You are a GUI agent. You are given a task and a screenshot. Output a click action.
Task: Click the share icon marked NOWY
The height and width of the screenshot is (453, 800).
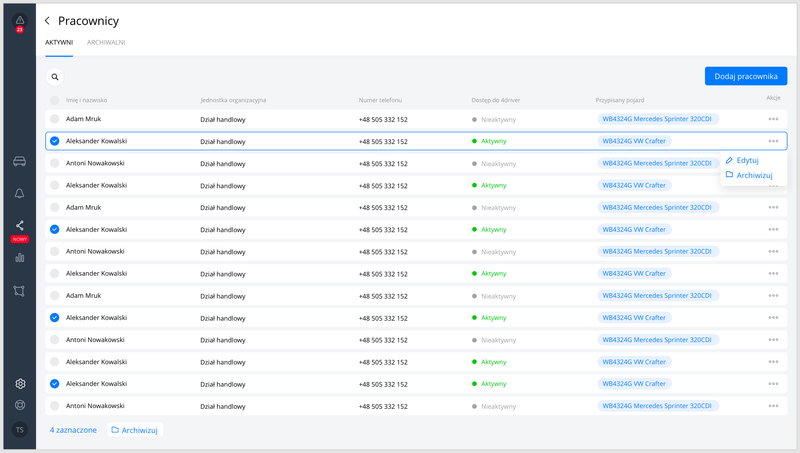pos(19,226)
